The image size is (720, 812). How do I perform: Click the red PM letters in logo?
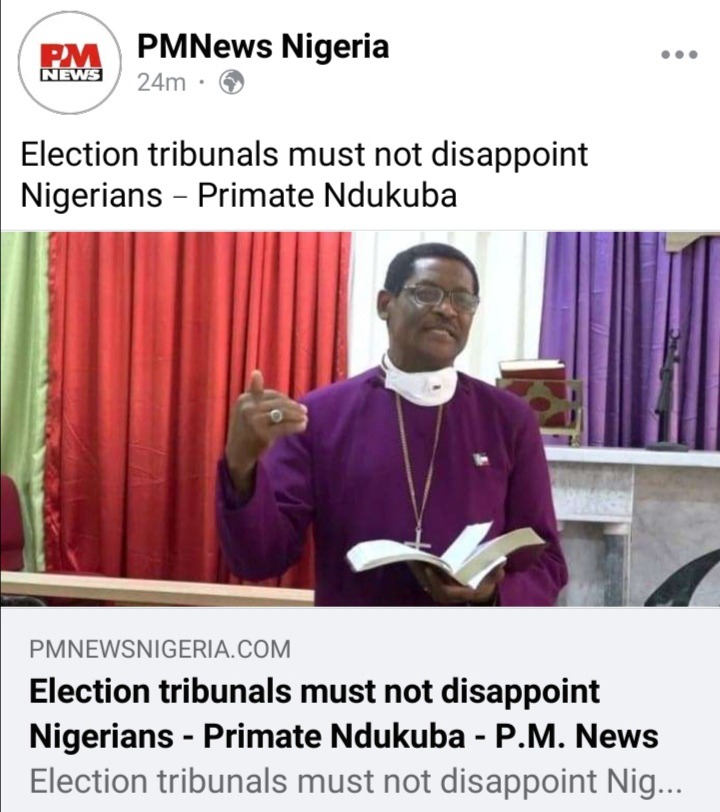tap(71, 55)
